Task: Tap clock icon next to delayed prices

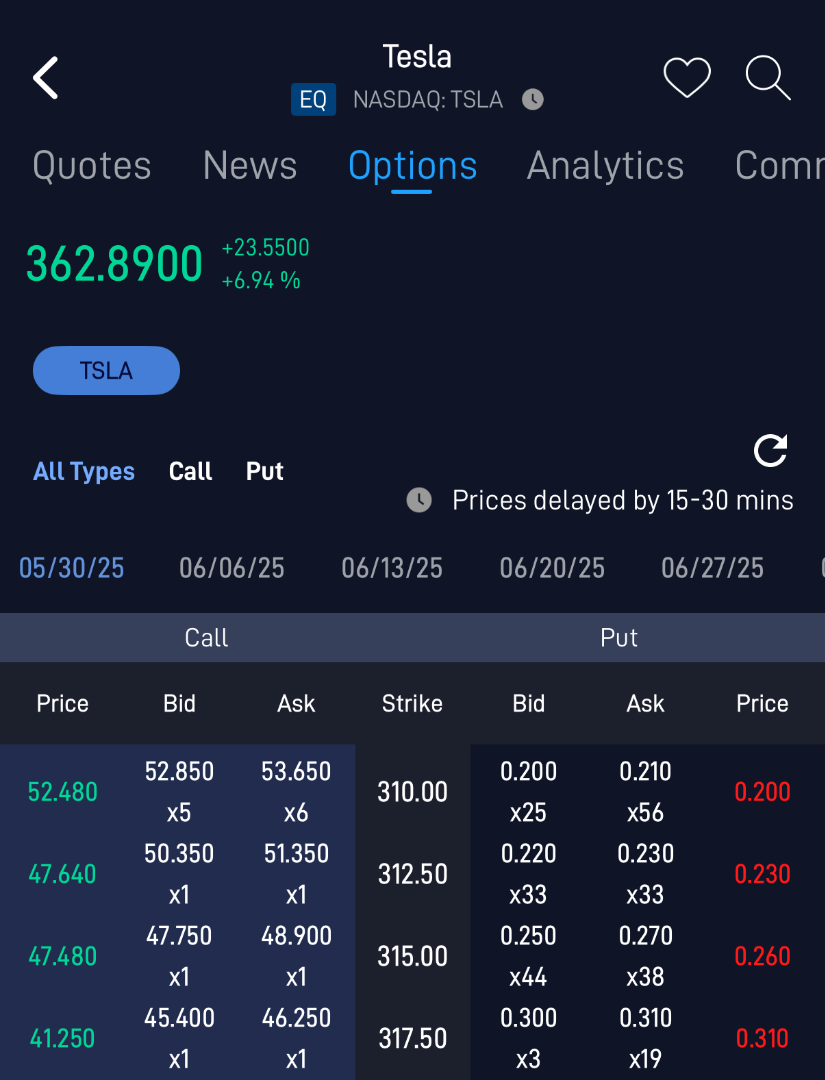Action: [419, 500]
